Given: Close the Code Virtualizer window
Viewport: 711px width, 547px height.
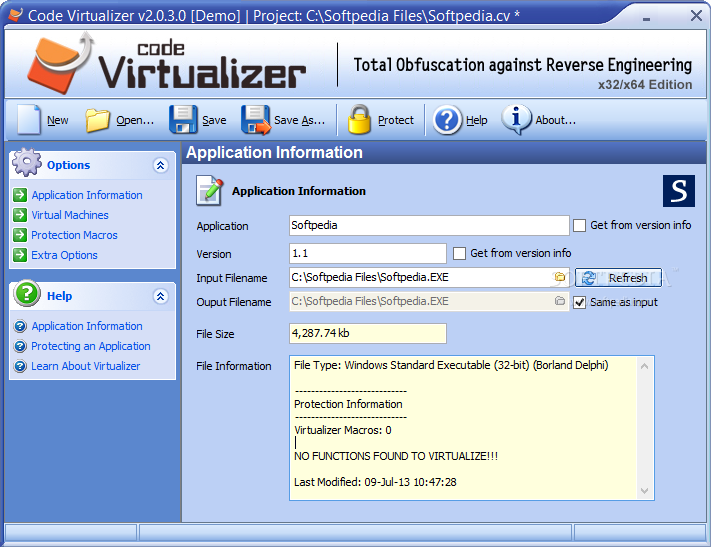Looking at the screenshot, I should [696, 16].
